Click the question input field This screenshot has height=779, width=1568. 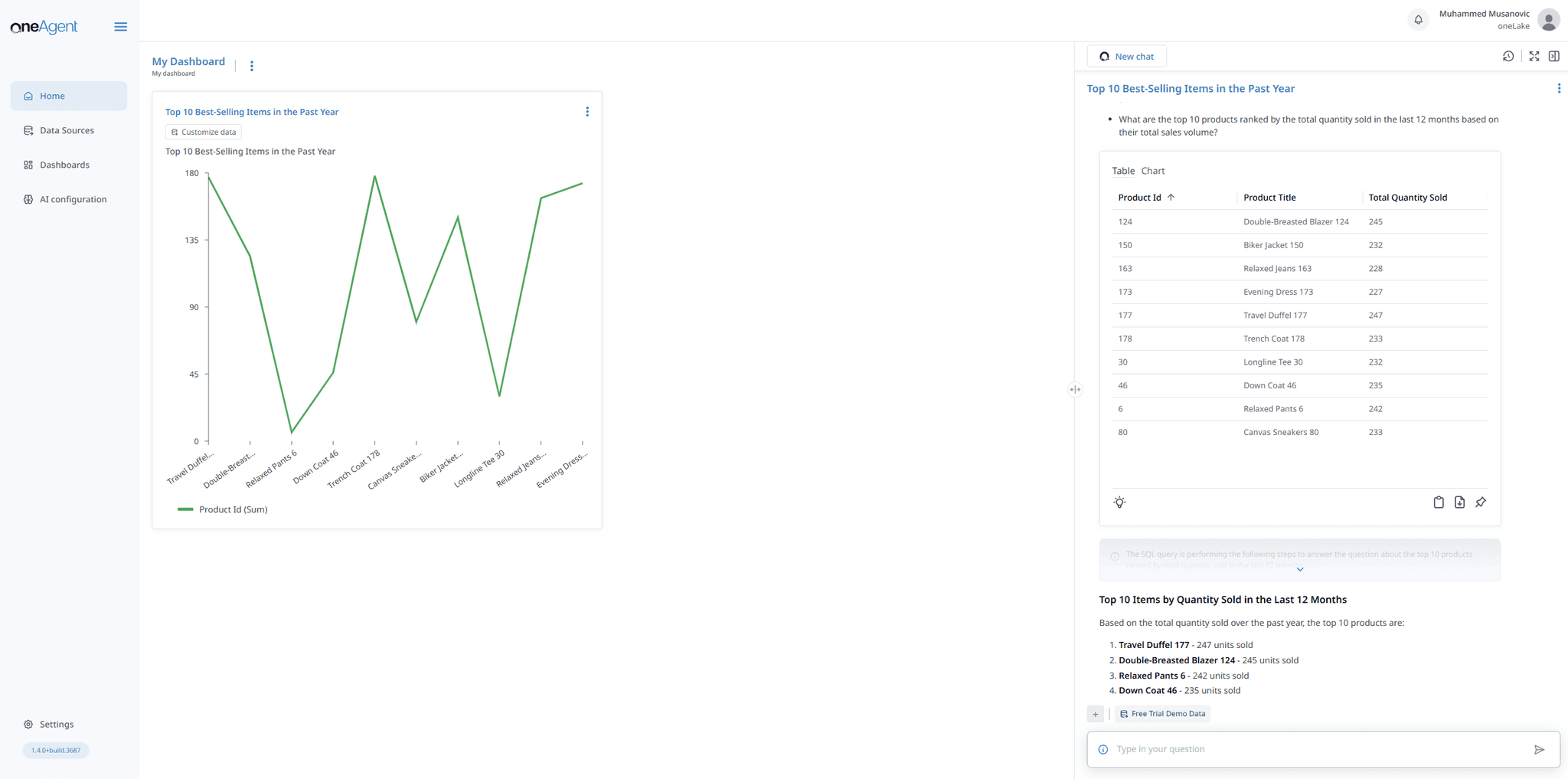click(1317, 749)
